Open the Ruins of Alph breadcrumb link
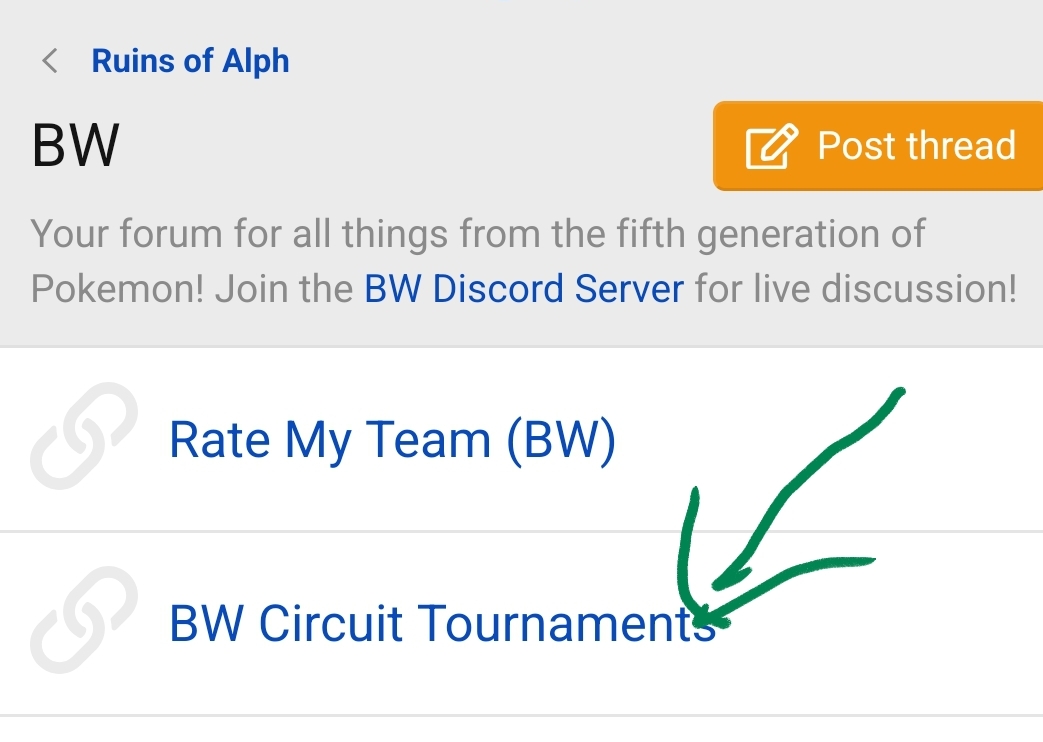The image size is (1043, 742). tap(190, 61)
